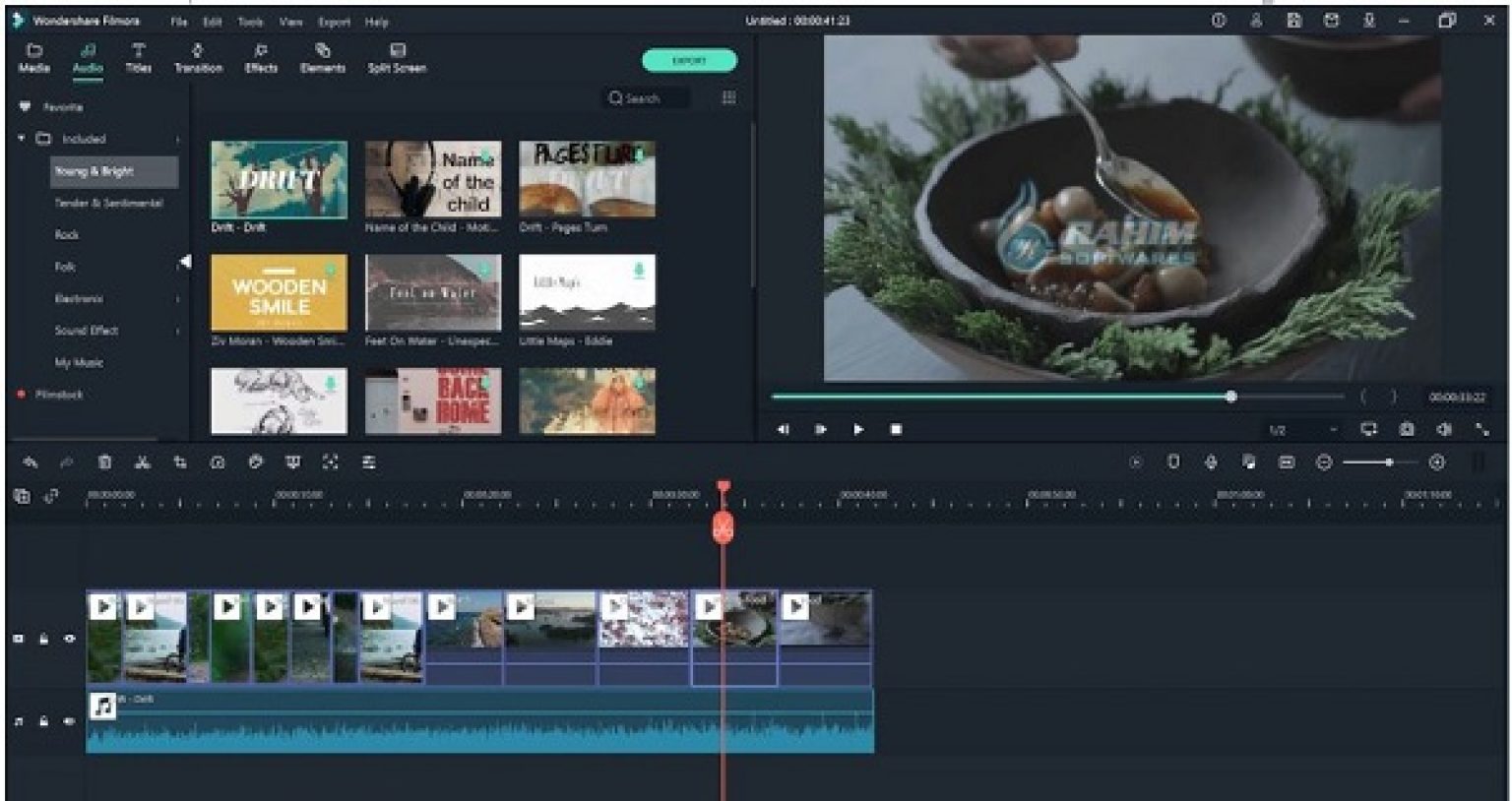Hide the video track using eye icon
The image size is (1512, 801).
click(70, 639)
